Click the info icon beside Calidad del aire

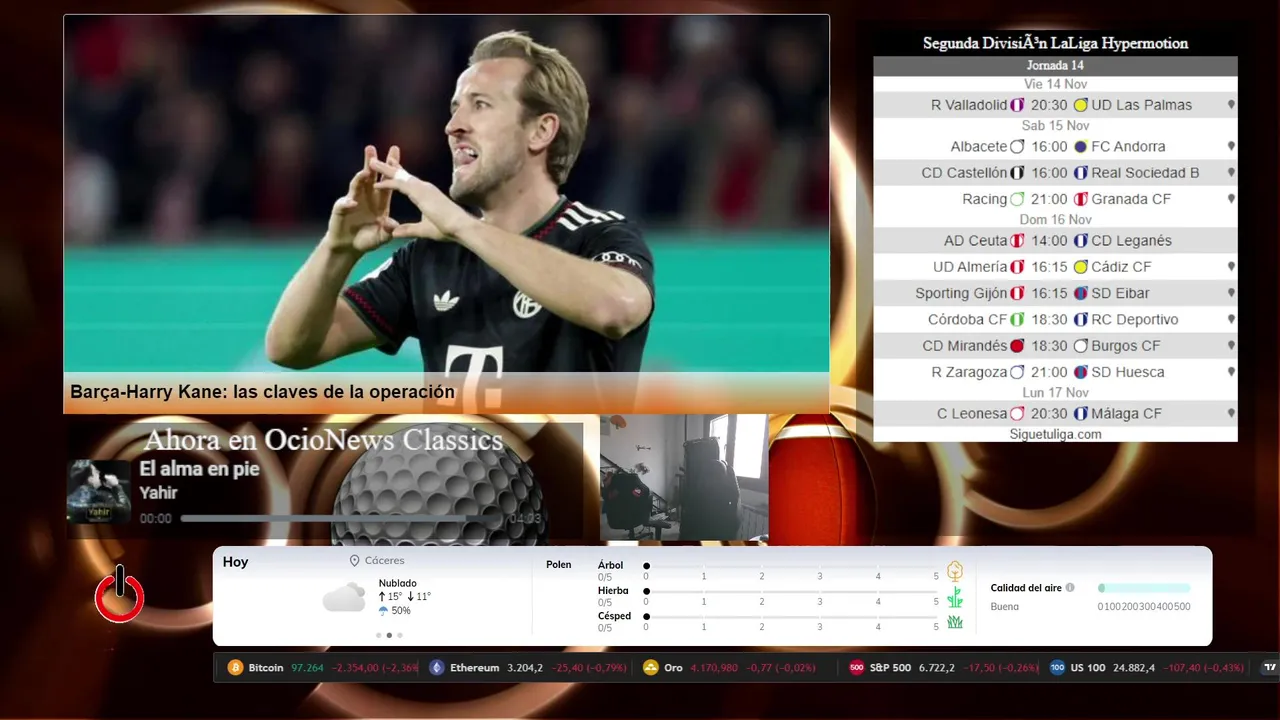[1070, 588]
